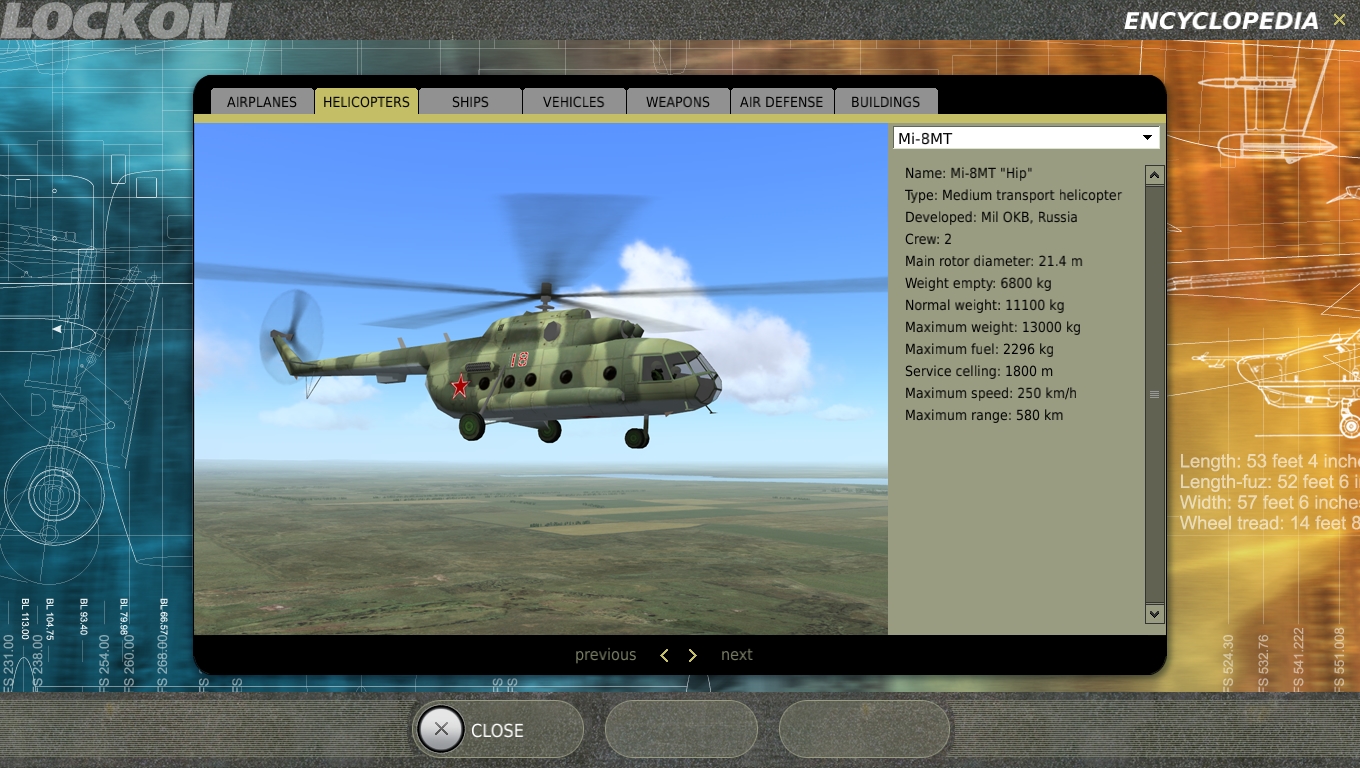The width and height of the screenshot is (1360, 768).
Task: Show the BUILDINGS tab
Action: 886,102
